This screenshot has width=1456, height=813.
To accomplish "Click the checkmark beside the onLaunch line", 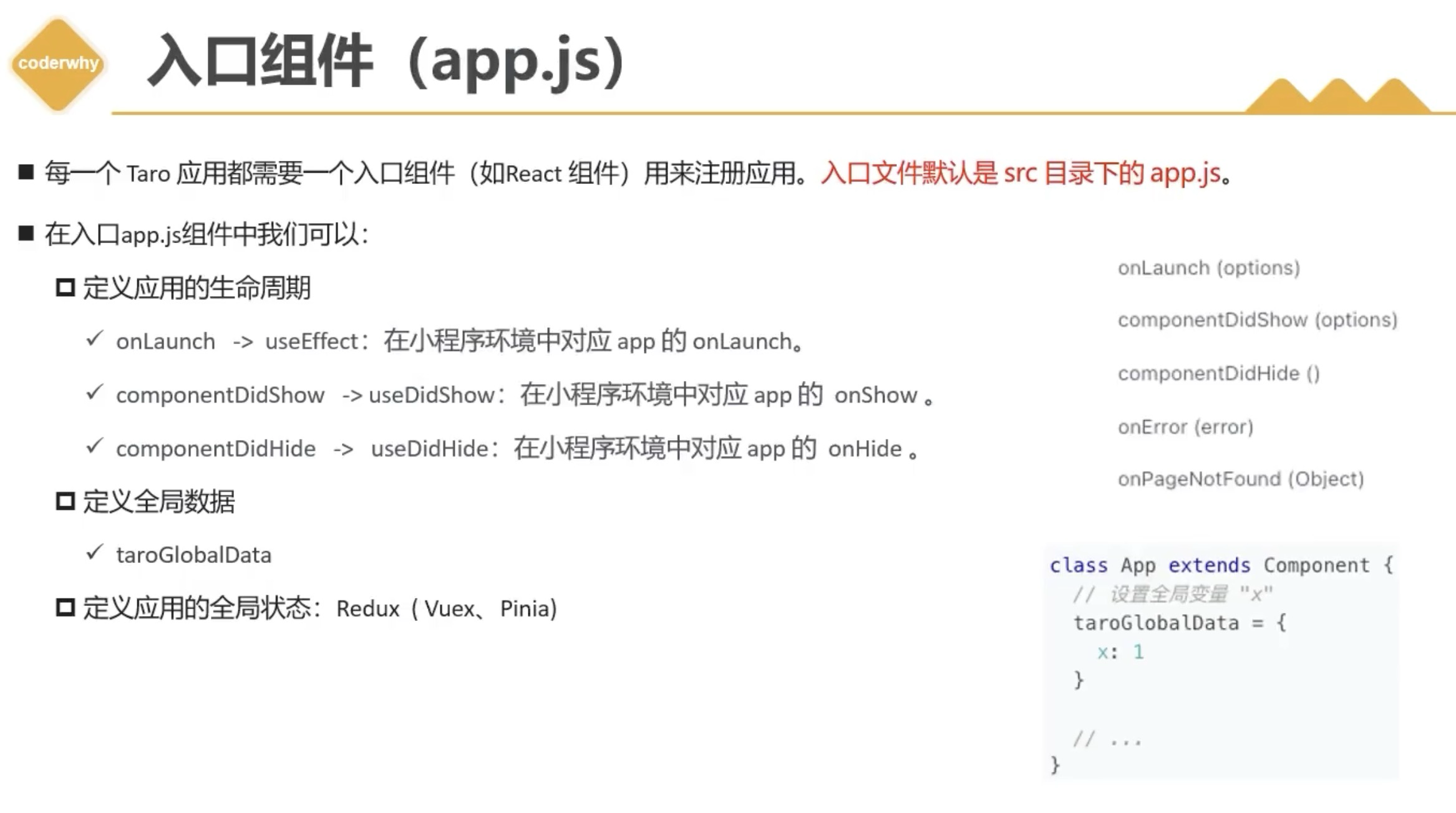I will [x=94, y=339].
